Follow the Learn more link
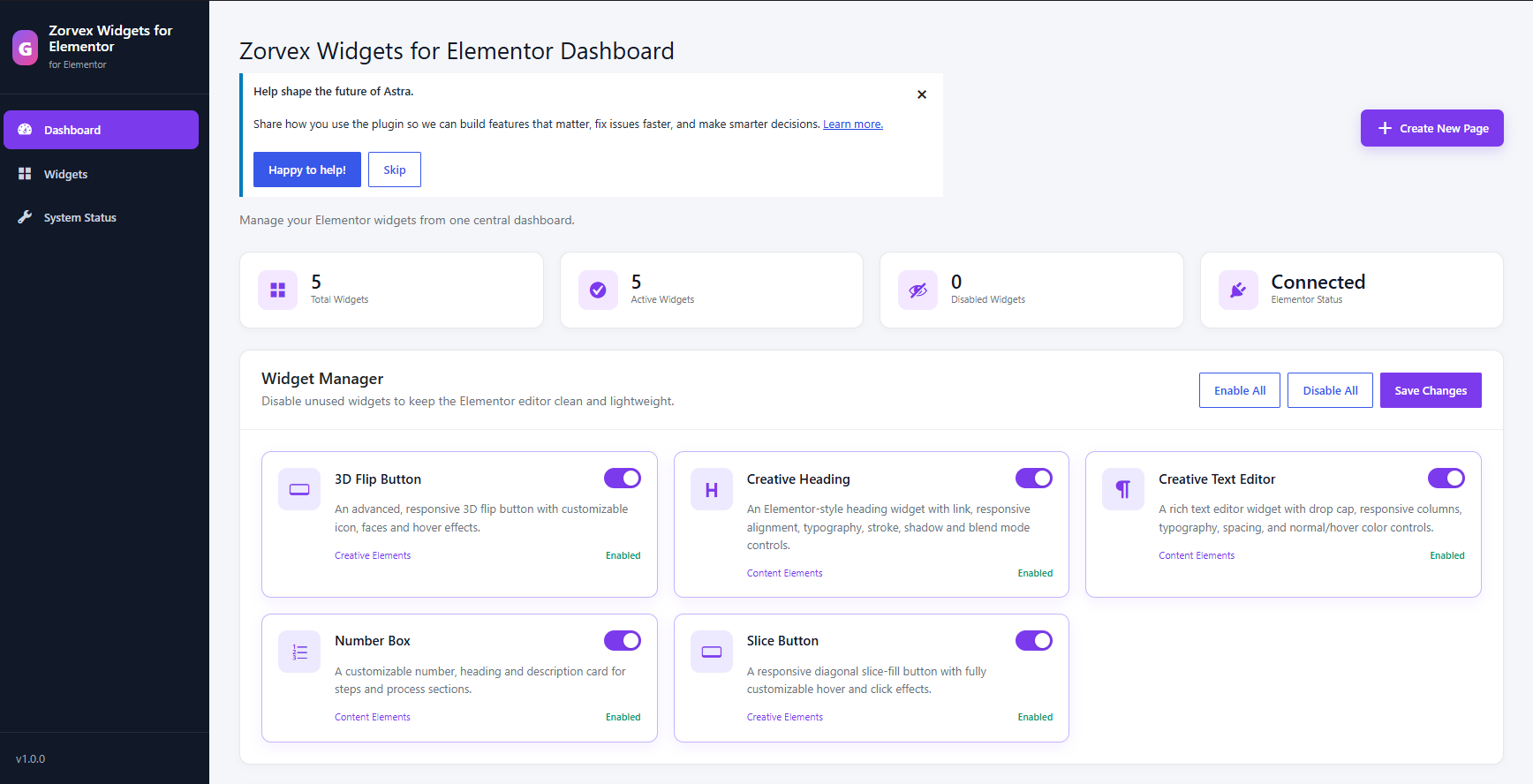The height and width of the screenshot is (784, 1533). tap(853, 124)
